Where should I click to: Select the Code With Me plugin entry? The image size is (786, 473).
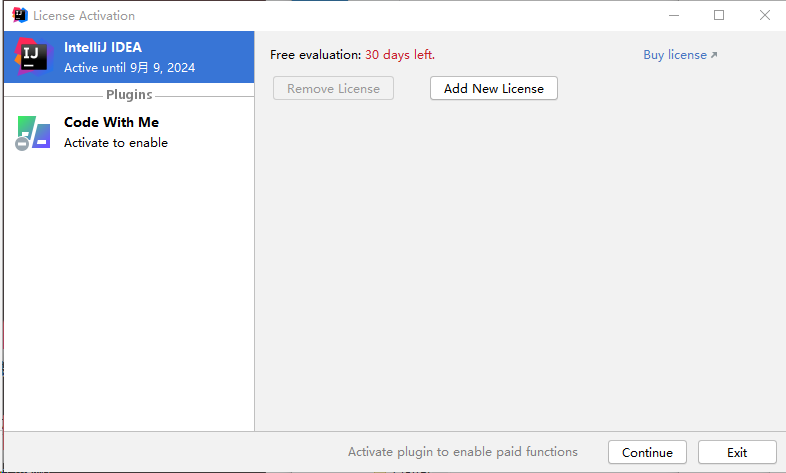point(129,132)
